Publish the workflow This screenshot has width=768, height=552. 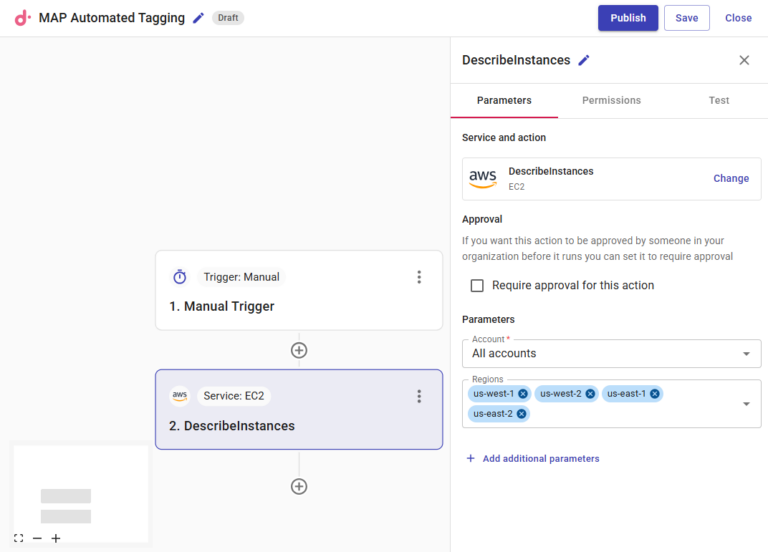point(628,18)
